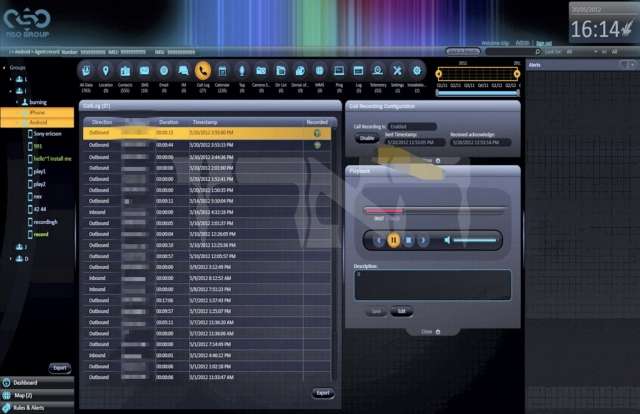Open the Settings wrench icon
Viewport: 640px width, 414px height.
[x=397, y=71]
